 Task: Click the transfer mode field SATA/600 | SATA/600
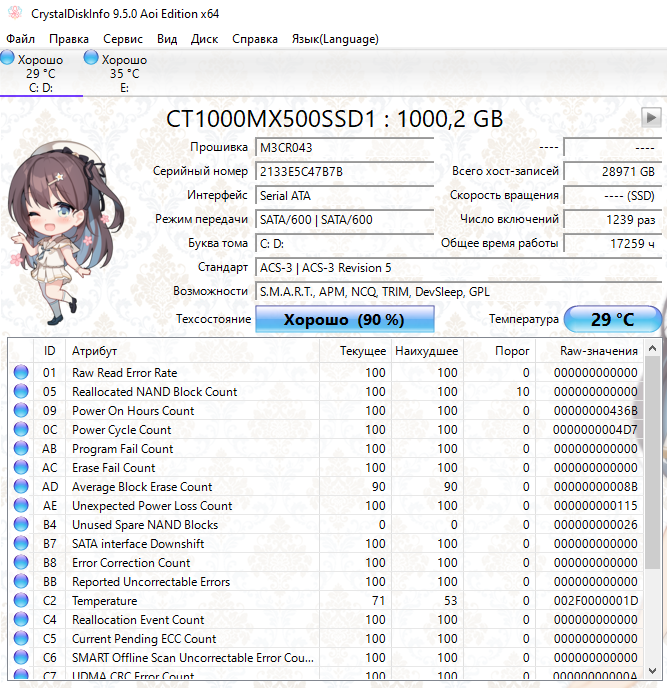pyautogui.click(x=344, y=220)
